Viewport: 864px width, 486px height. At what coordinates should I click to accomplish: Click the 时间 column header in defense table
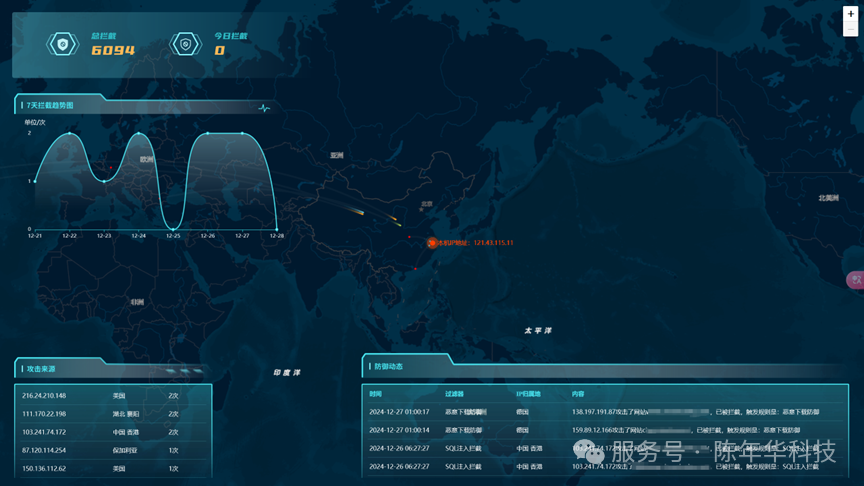pyautogui.click(x=375, y=393)
